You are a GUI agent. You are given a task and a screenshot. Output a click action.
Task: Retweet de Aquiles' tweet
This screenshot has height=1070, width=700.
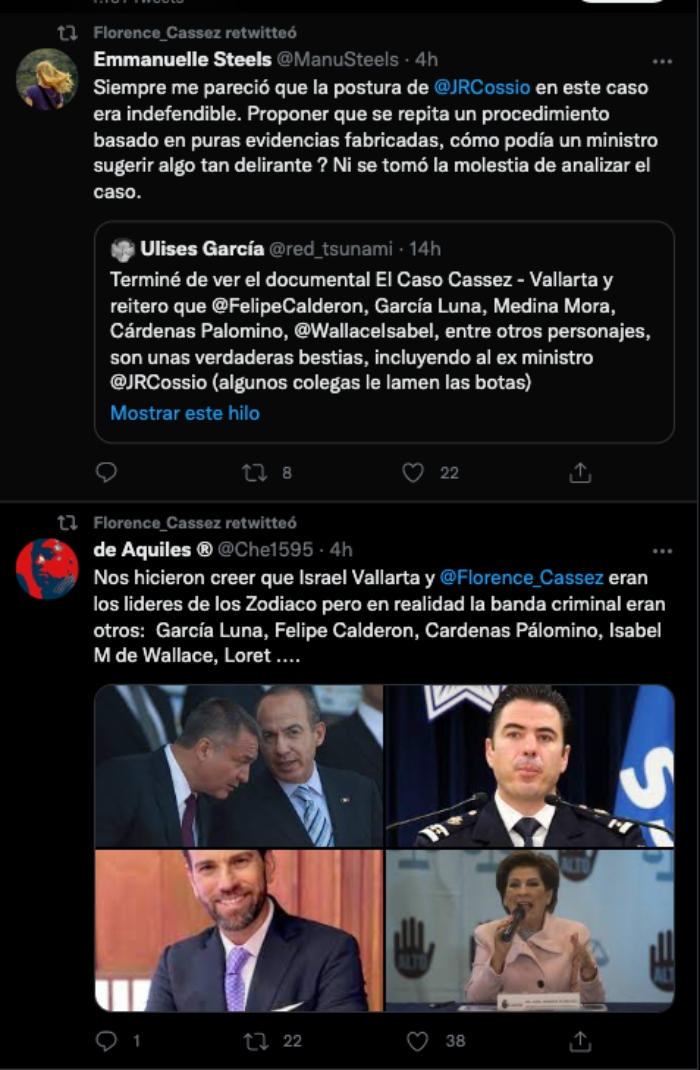(255, 1041)
